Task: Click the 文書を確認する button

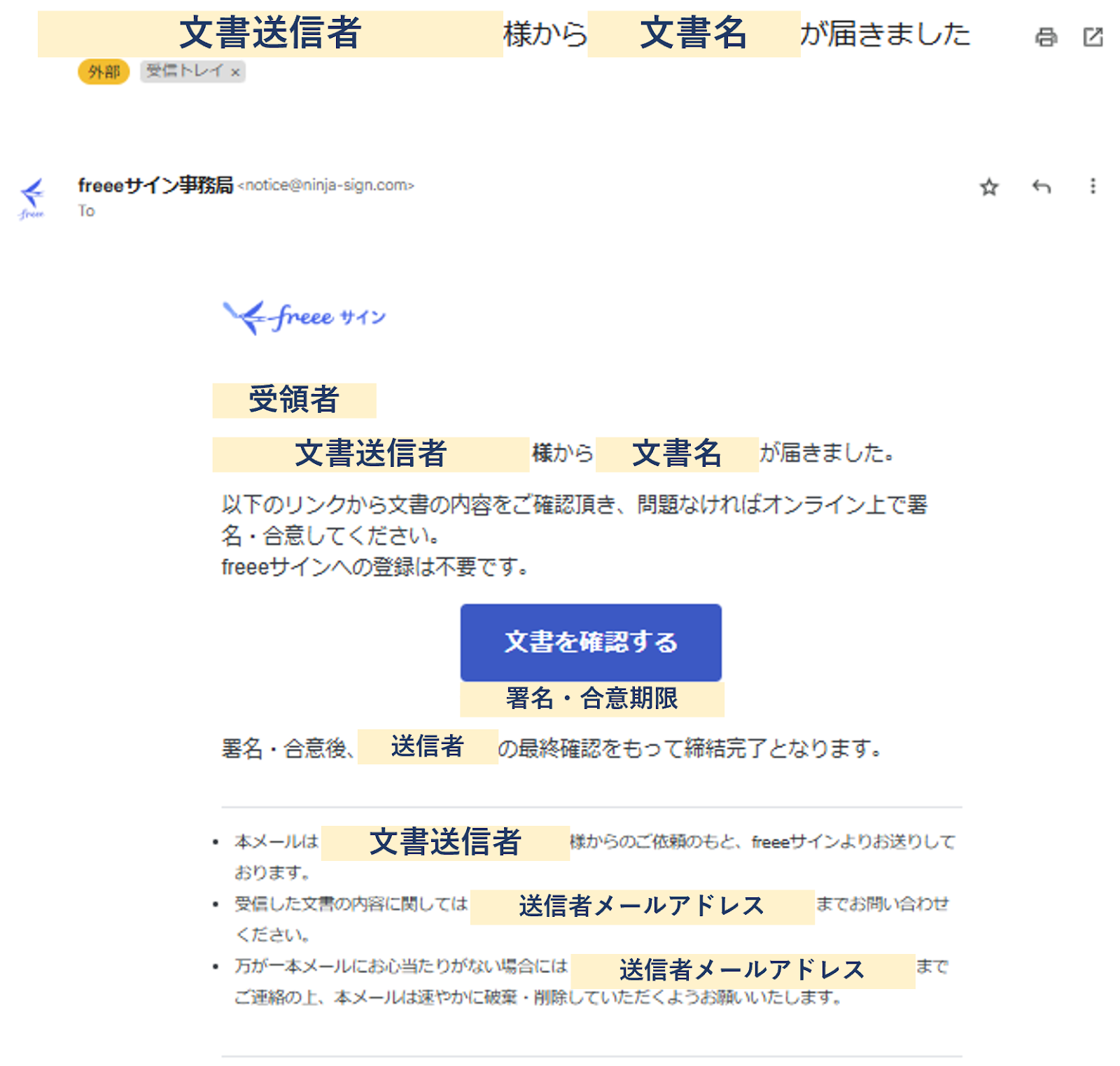Action: coord(591,642)
